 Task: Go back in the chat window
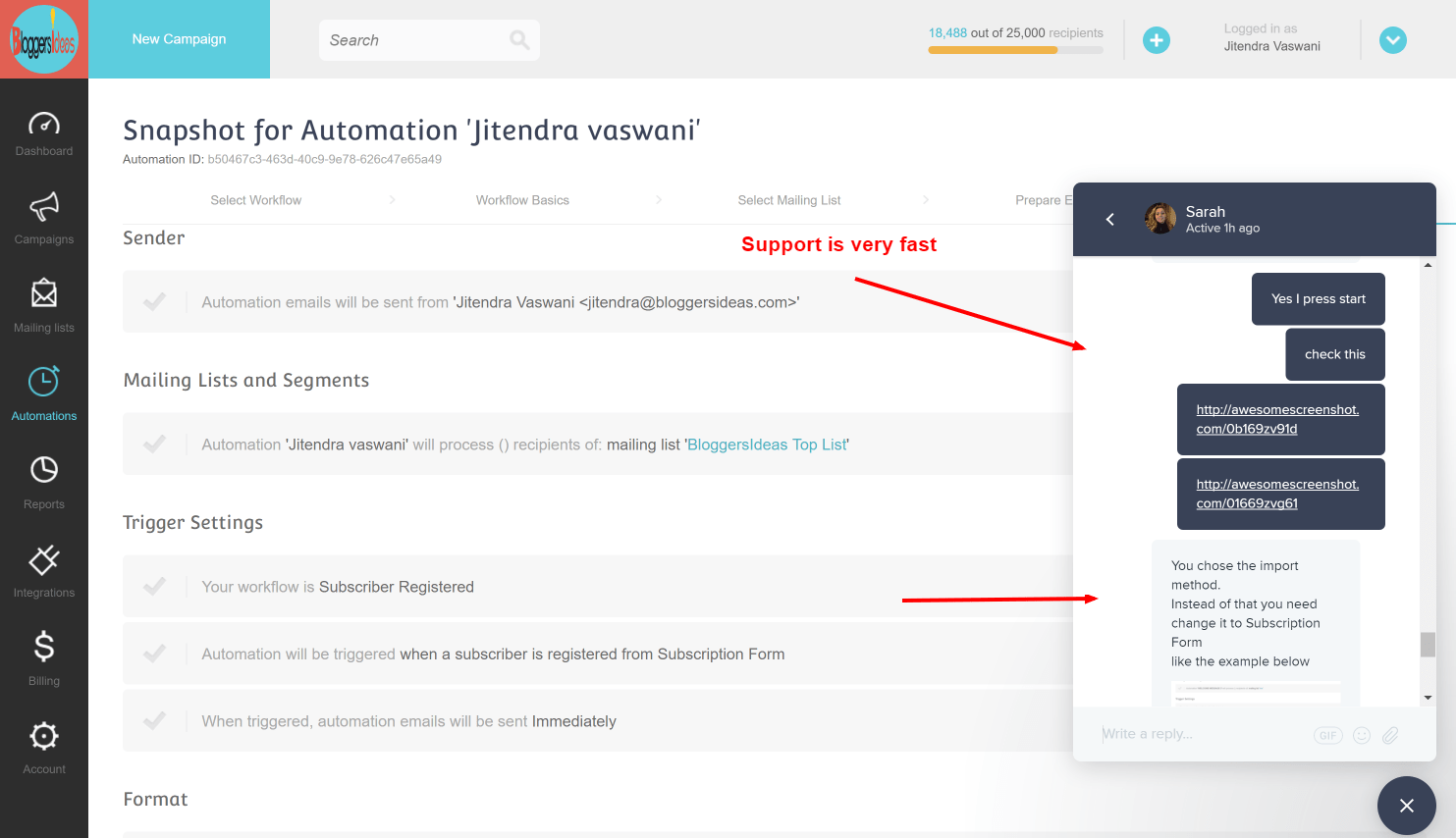tap(1110, 220)
